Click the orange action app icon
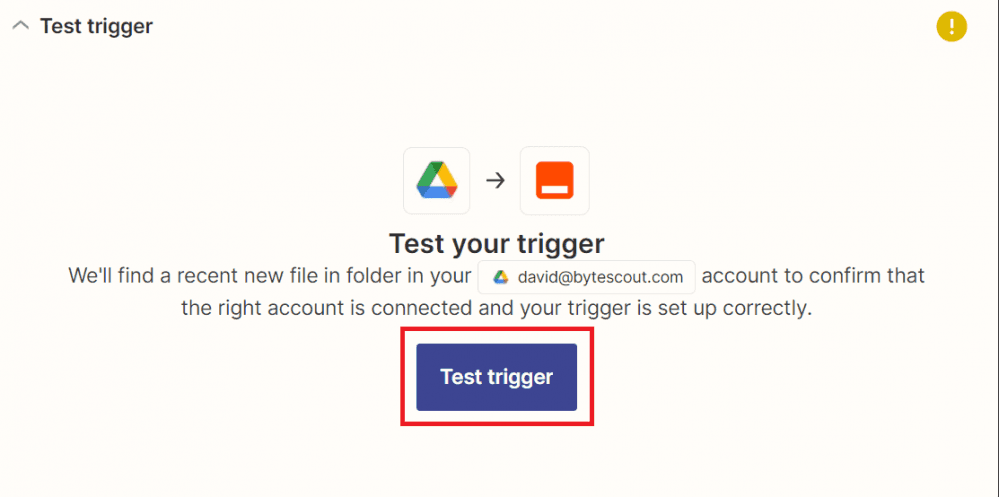The width and height of the screenshot is (999, 497). [554, 180]
